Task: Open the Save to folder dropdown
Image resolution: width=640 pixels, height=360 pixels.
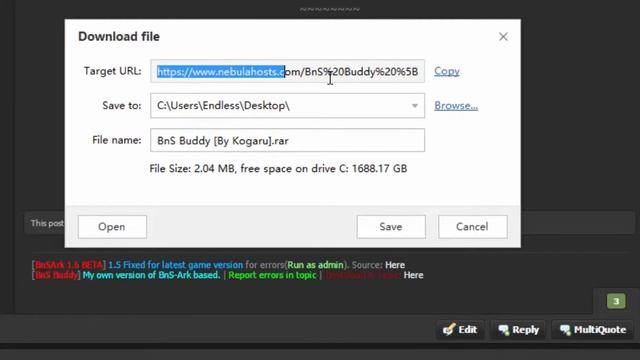Action: 414,106
